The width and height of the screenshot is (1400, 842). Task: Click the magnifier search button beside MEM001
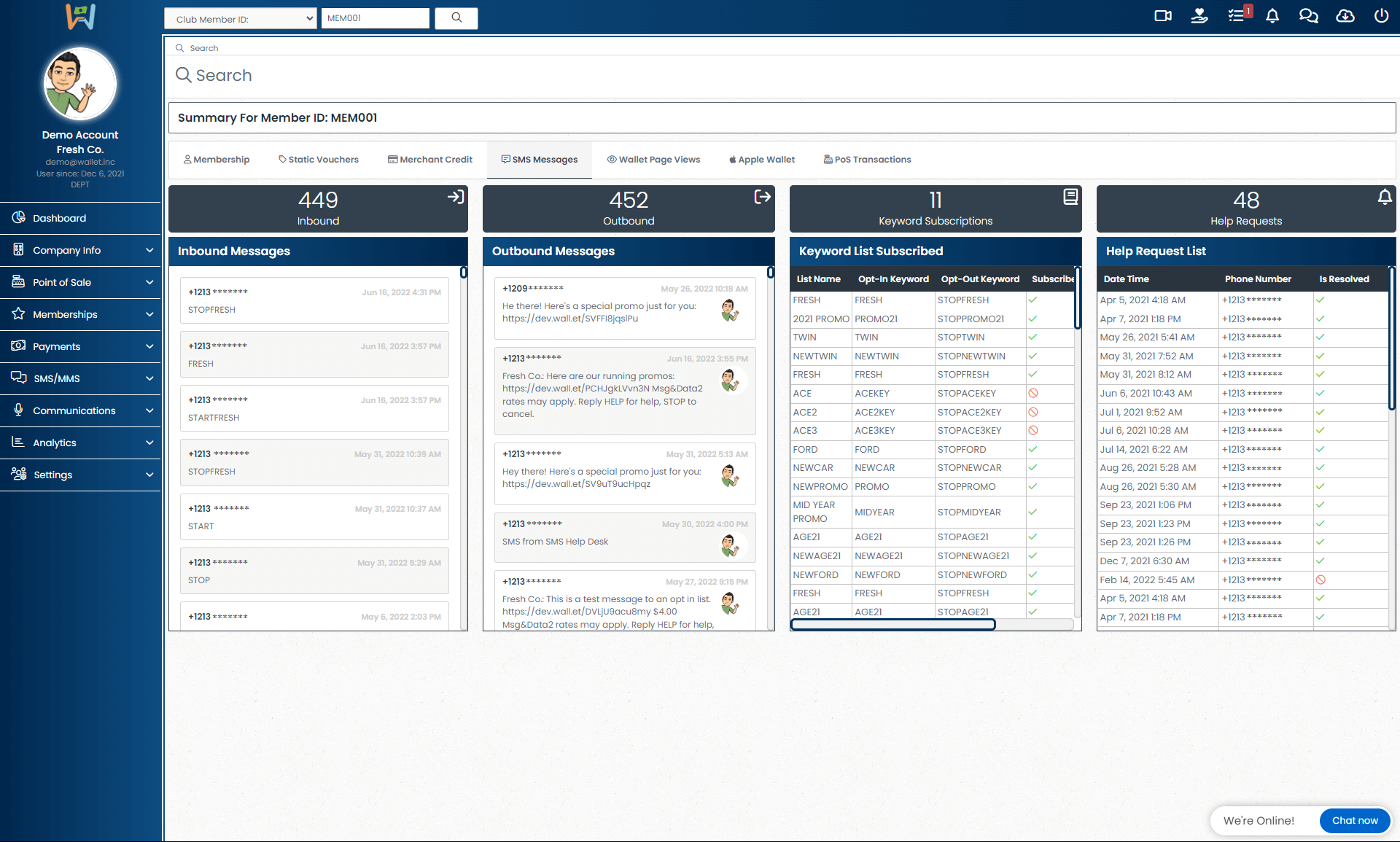456,18
